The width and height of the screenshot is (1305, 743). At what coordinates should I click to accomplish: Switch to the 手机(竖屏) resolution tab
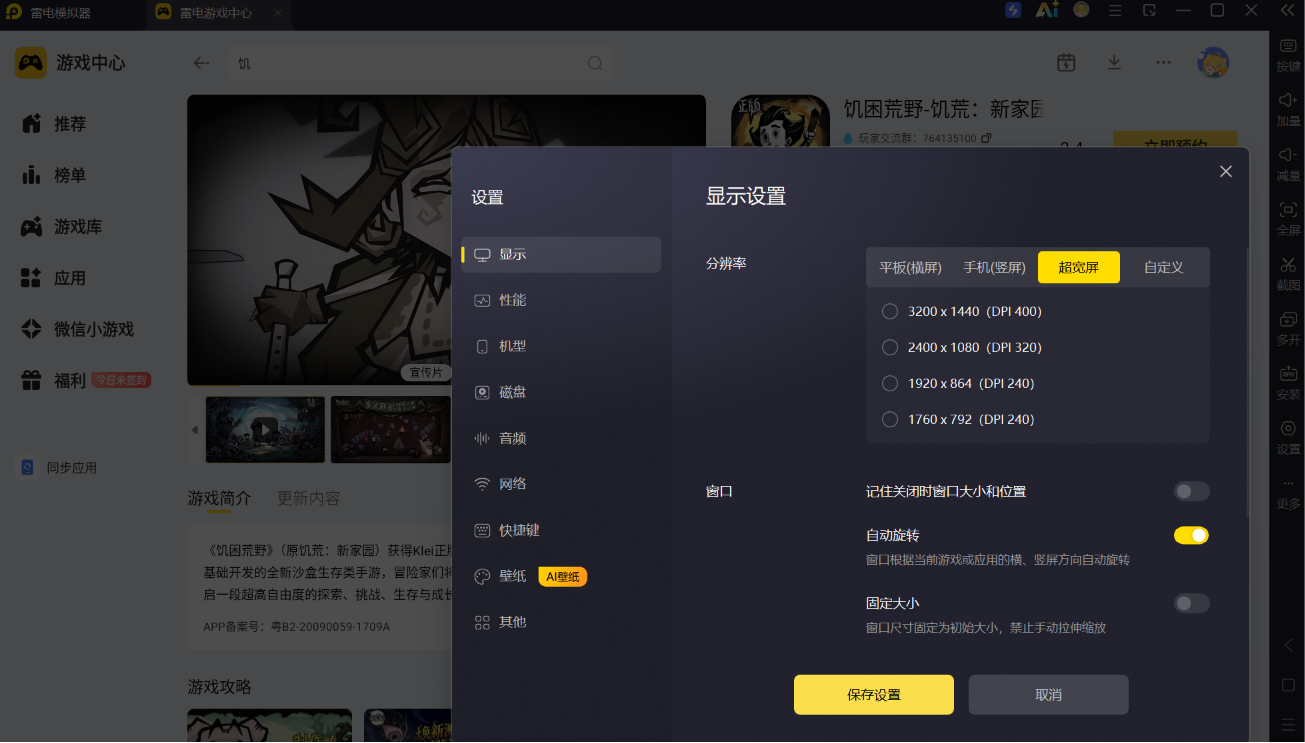994,268
